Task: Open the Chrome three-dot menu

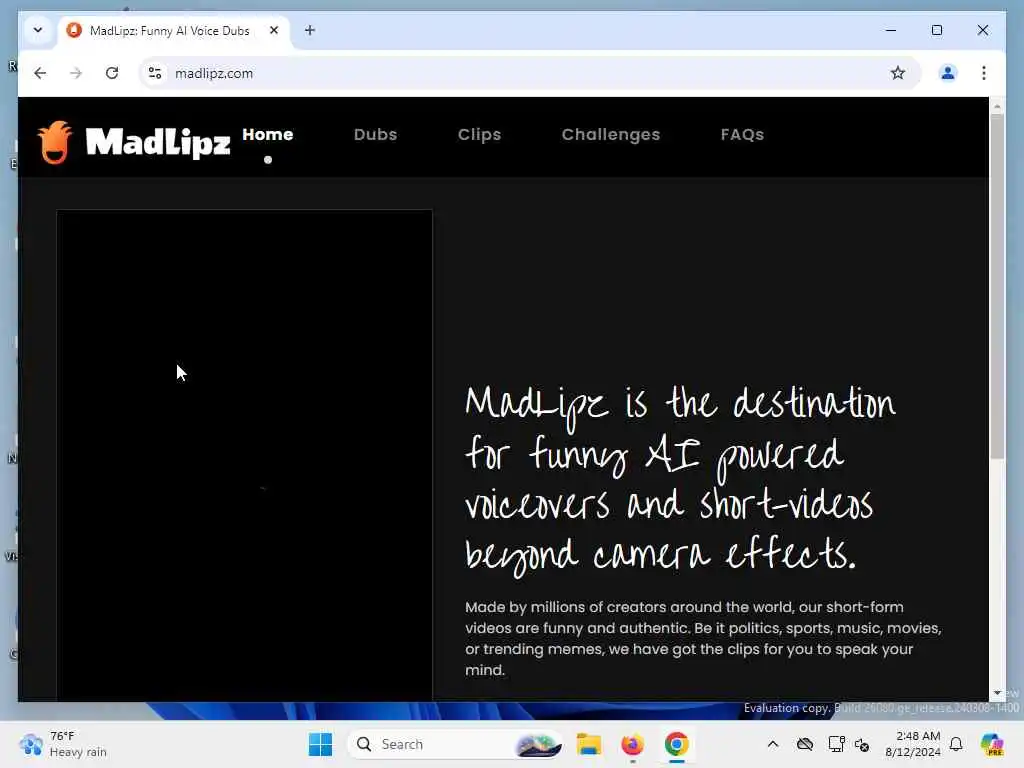Action: 984,73
